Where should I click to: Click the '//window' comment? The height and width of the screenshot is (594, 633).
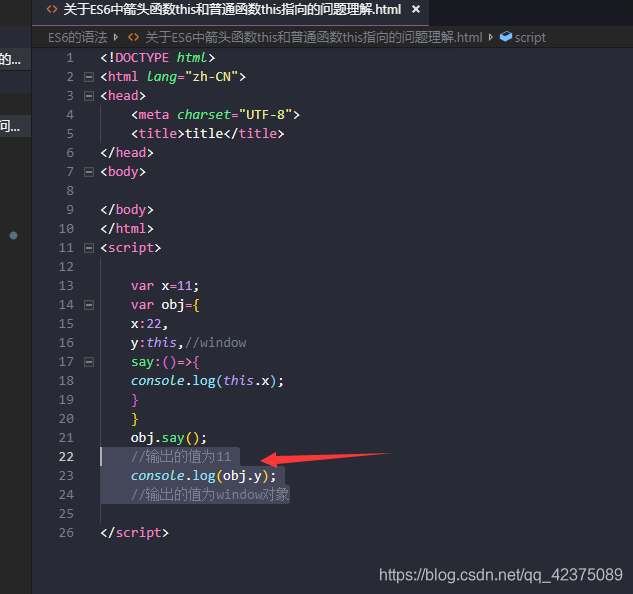(x=216, y=343)
